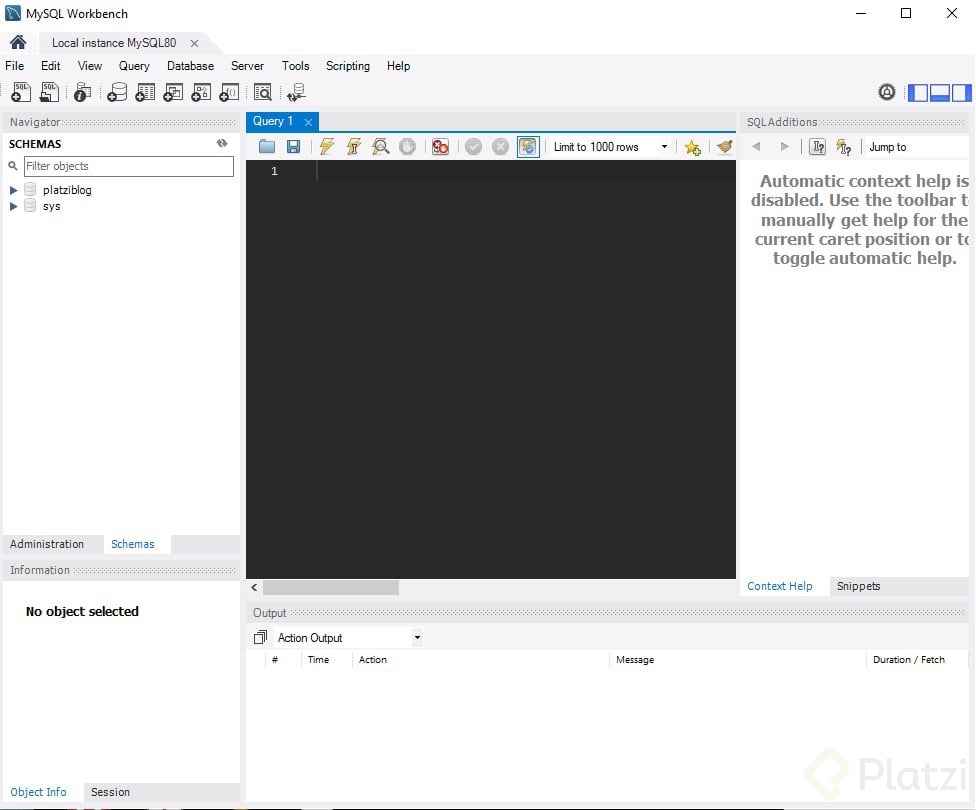This screenshot has height=810, width=976.
Task: Create a new SQL tab for queries
Action: (21, 92)
